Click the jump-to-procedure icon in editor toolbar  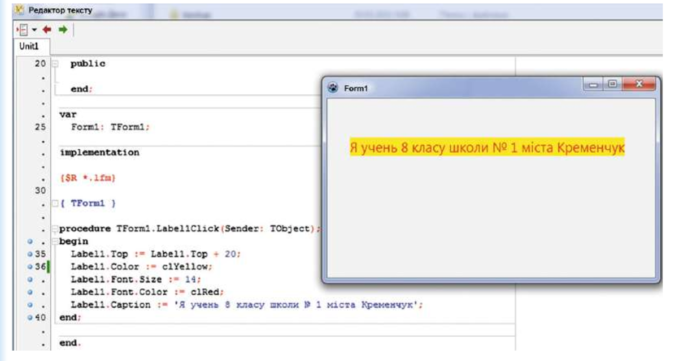tap(23, 30)
